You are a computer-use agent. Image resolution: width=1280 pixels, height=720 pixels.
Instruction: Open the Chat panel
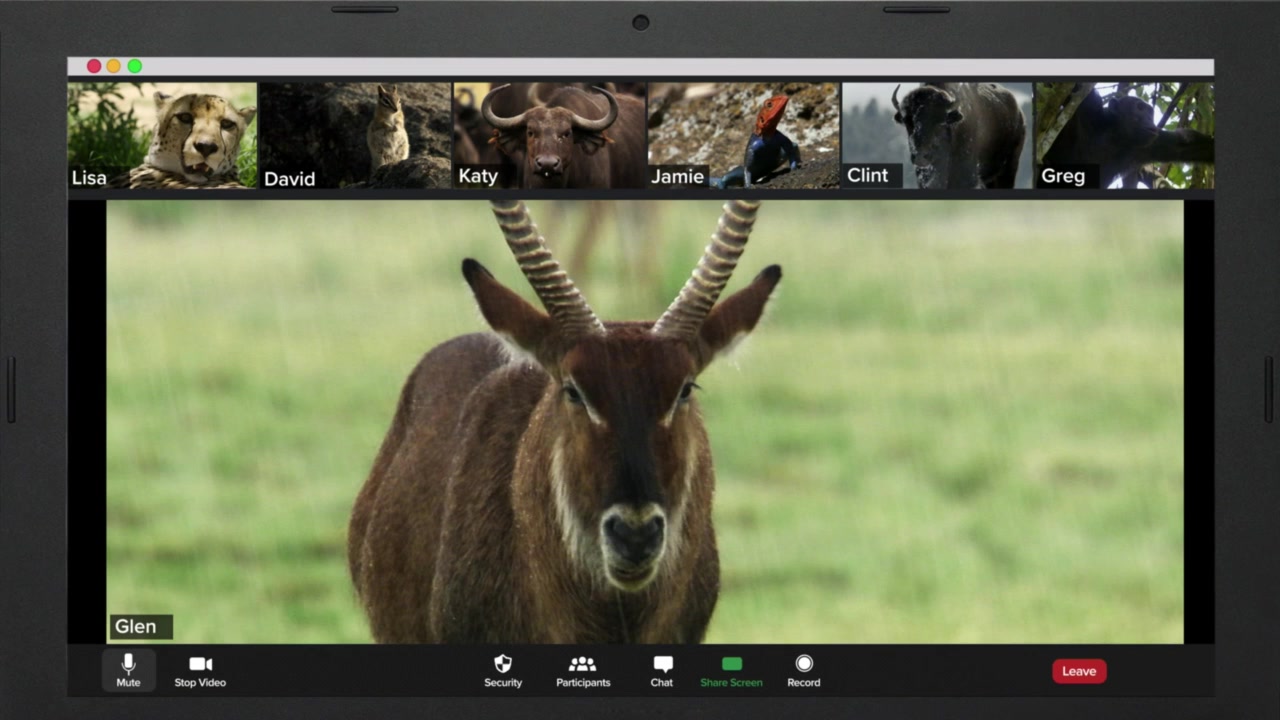tap(662, 670)
